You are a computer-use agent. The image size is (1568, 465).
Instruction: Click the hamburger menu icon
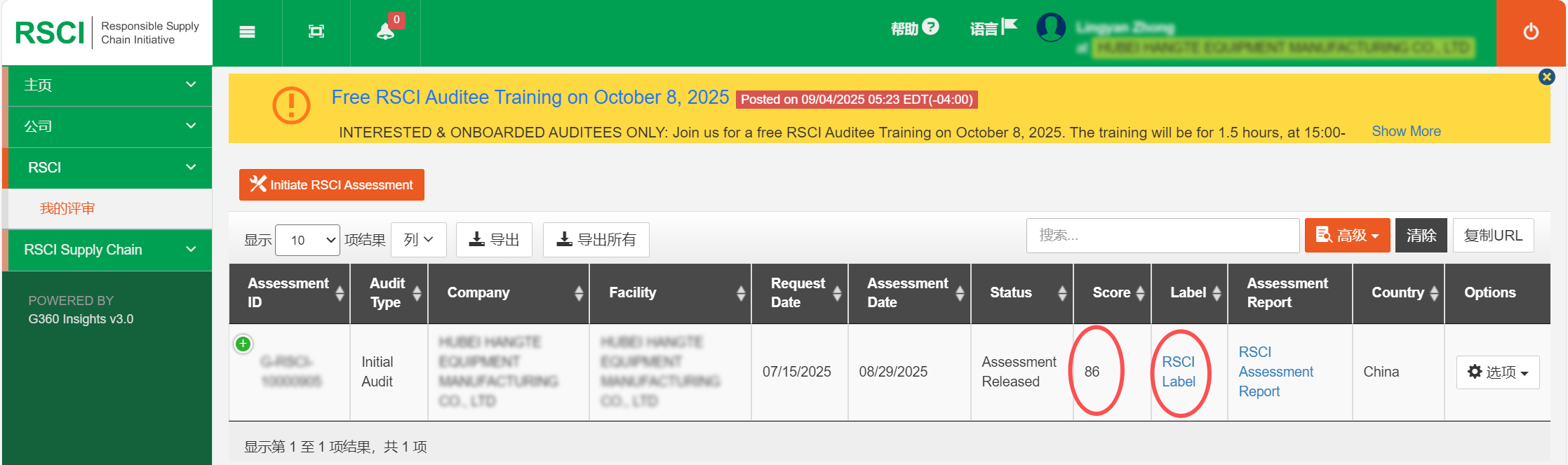(247, 32)
